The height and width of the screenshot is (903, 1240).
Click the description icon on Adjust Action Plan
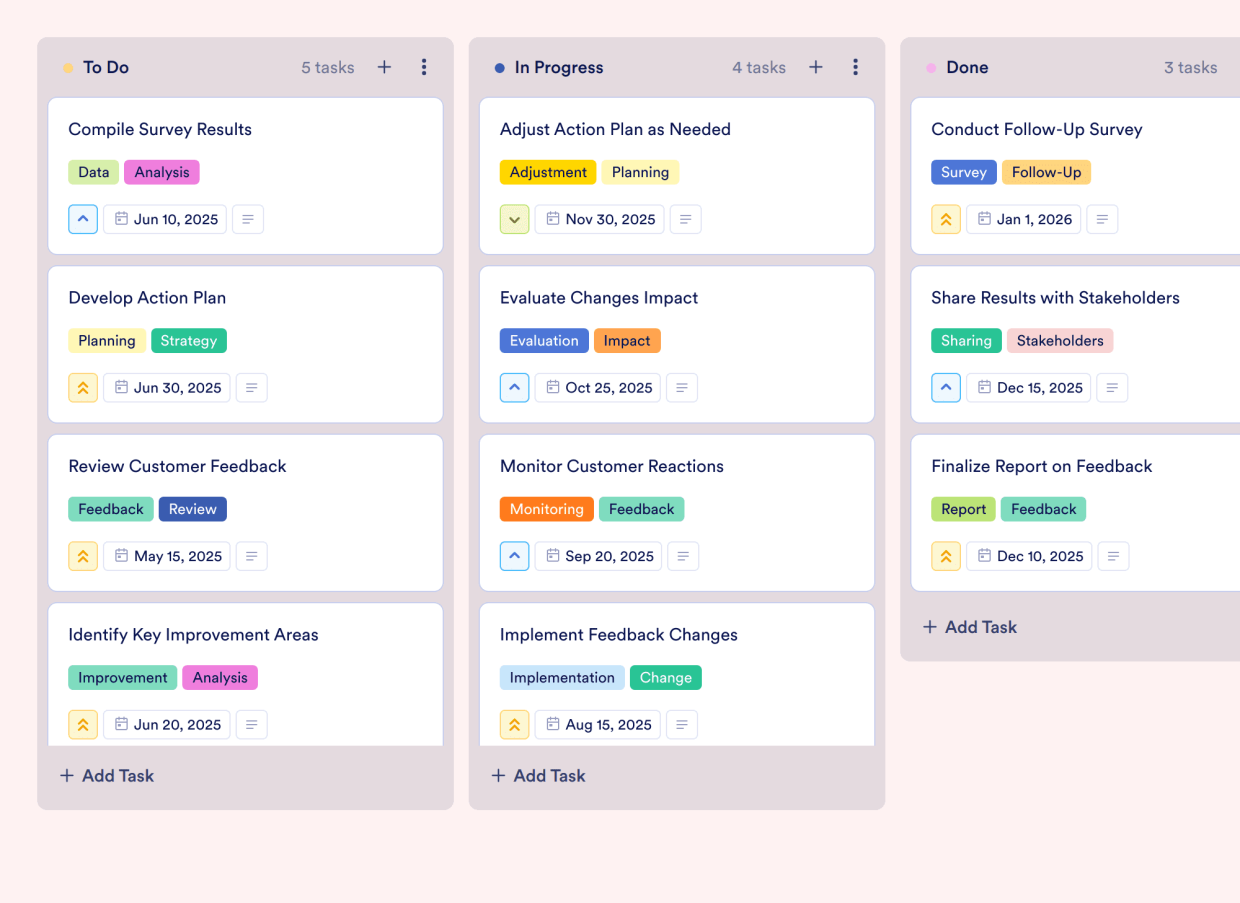point(685,219)
